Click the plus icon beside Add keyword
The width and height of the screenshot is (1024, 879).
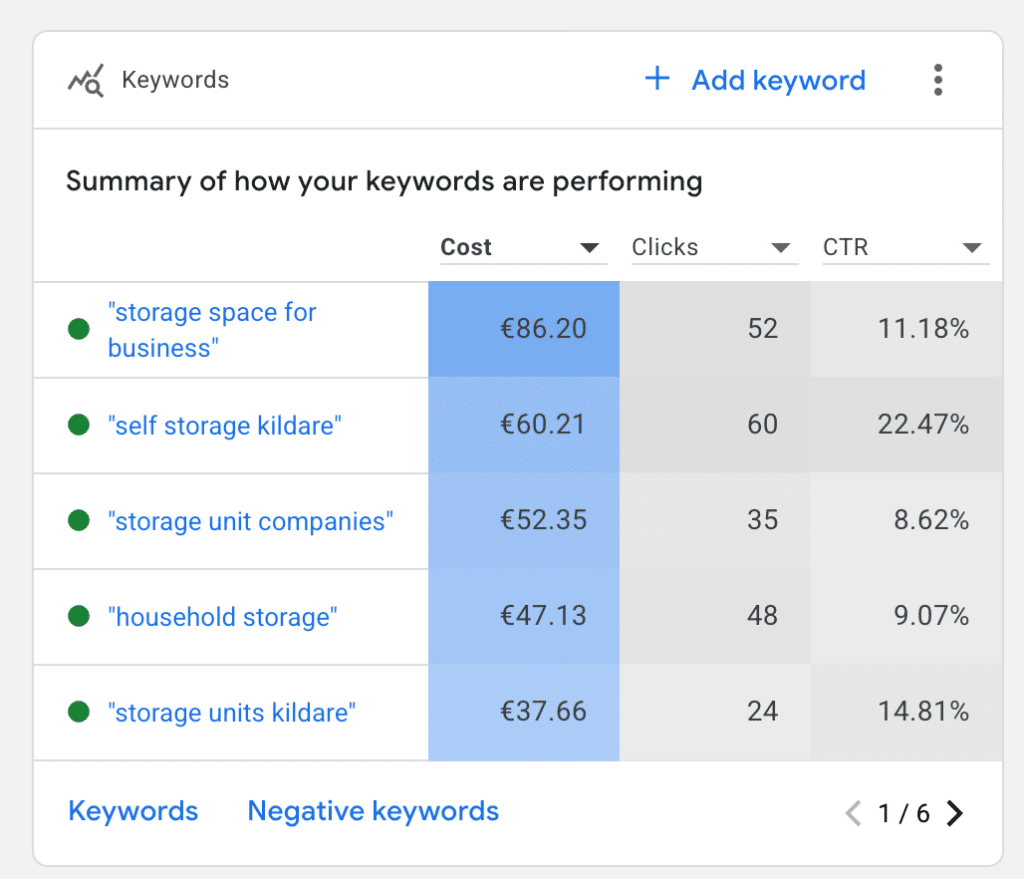(657, 78)
